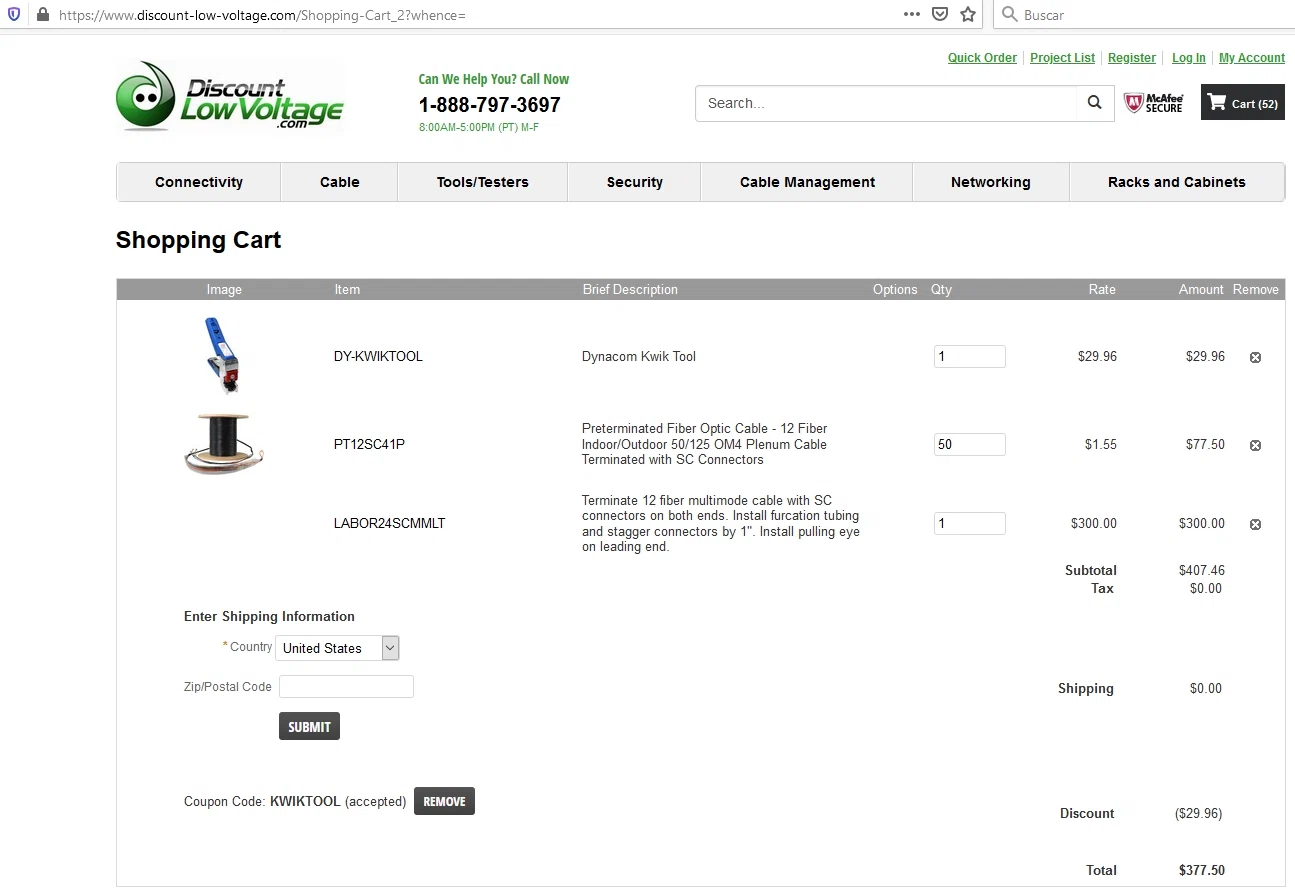This screenshot has width=1295, height=891.
Task: Click the Terminate 12 fiber multimode description
Action: pyautogui.click(x=721, y=524)
